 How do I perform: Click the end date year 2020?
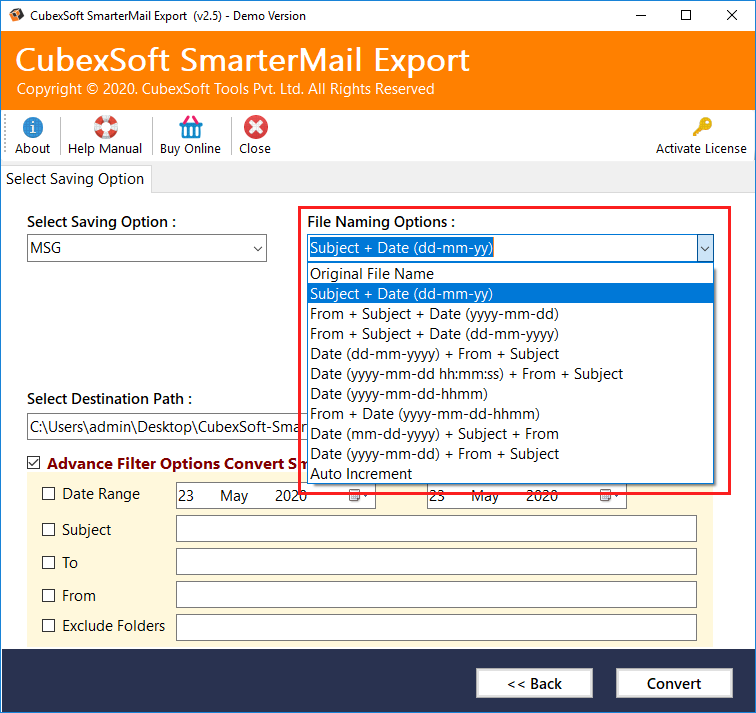click(x=542, y=496)
